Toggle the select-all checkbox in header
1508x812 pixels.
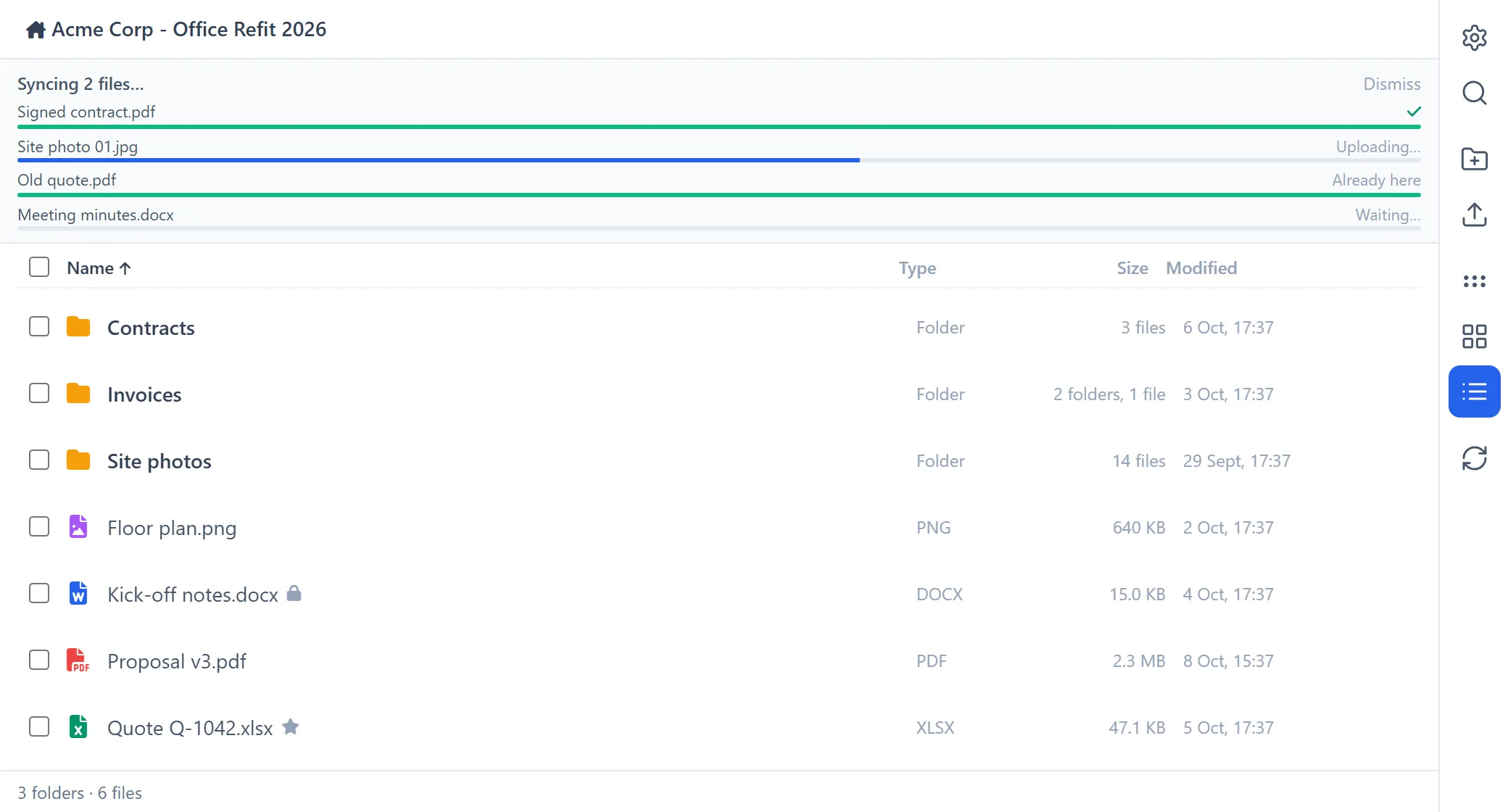(x=39, y=267)
